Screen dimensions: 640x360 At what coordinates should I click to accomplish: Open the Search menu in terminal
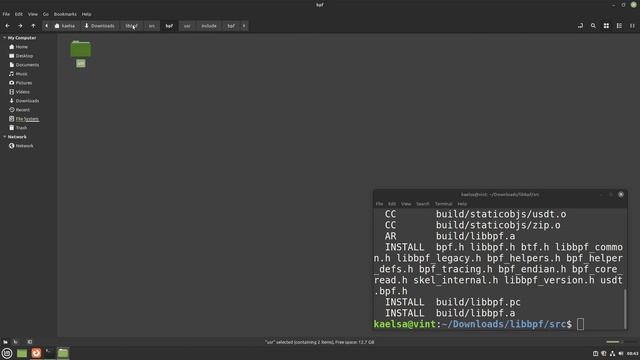click(x=422, y=204)
